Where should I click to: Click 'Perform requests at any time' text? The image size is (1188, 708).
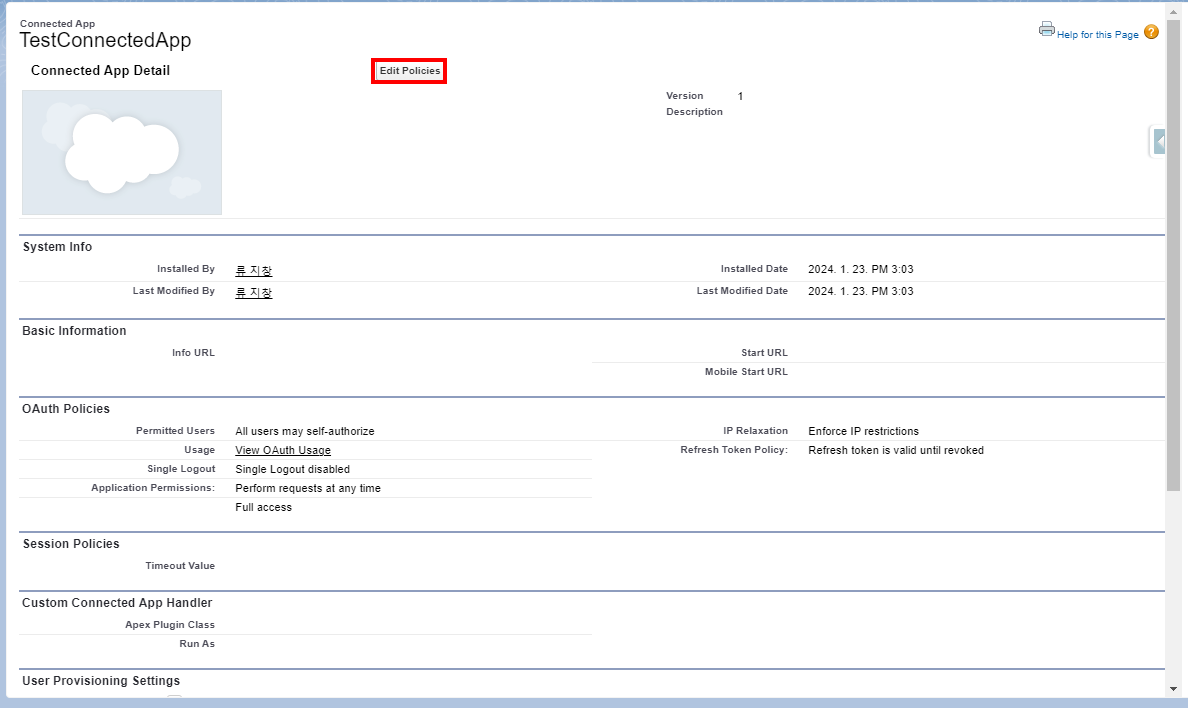click(x=308, y=488)
